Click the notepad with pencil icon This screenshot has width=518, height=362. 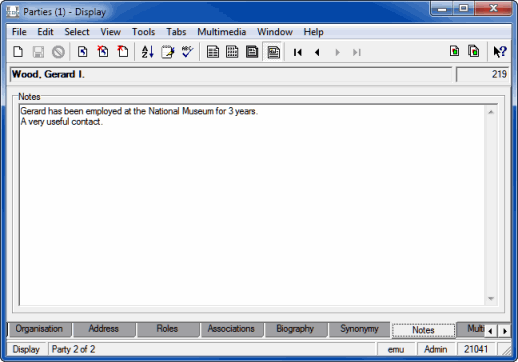click(168, 52)
